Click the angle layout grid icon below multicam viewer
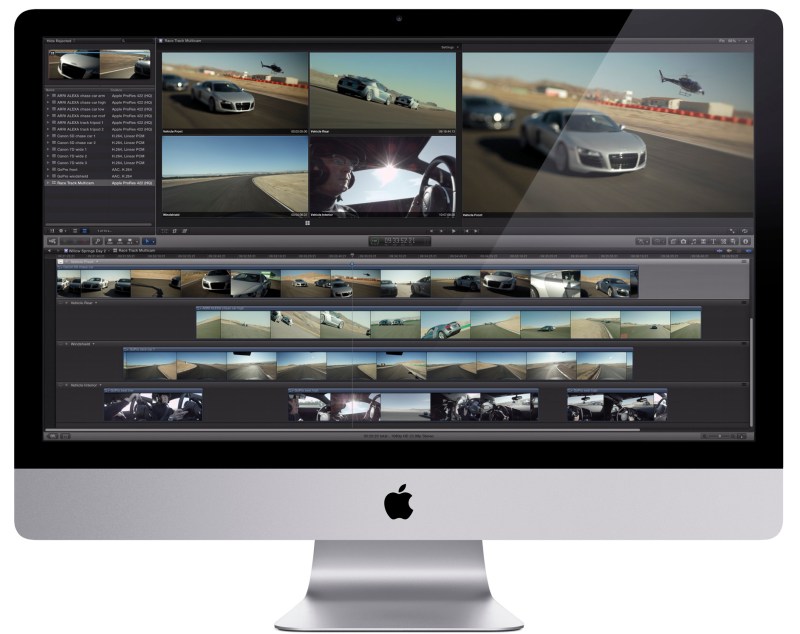This screenshot has width=800, height=634. pos(308,223)
